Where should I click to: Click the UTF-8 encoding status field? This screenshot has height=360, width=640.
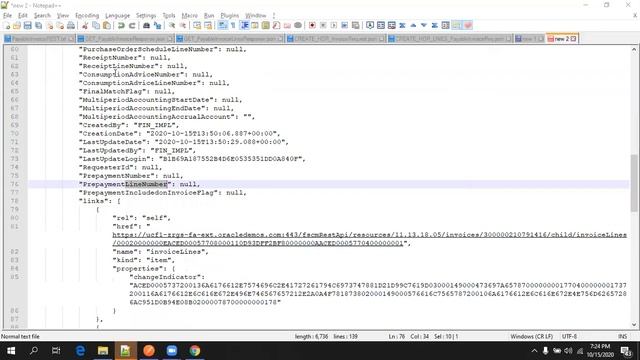pos(569,336)
